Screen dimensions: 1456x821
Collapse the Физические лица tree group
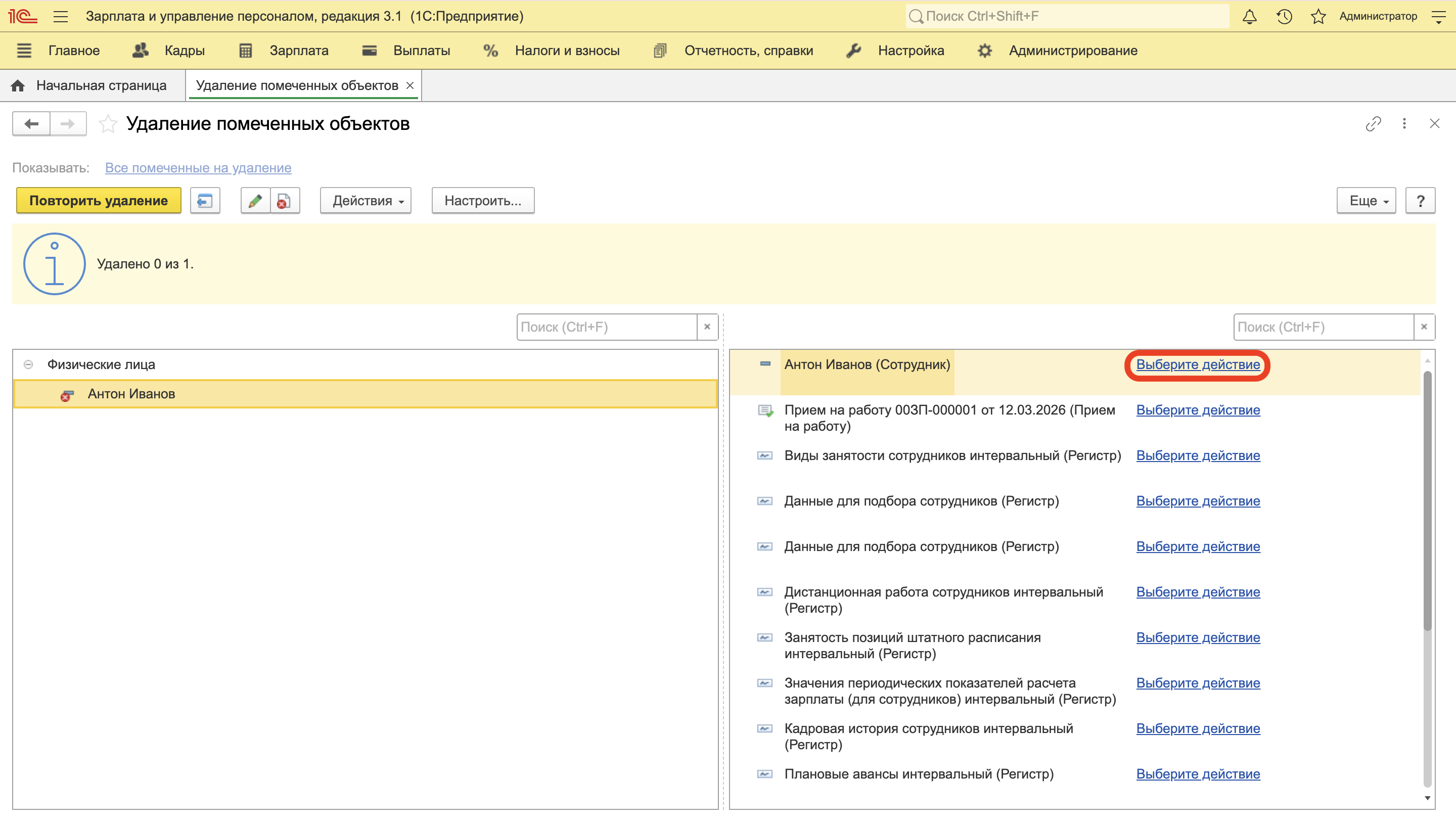coord(28,364)
